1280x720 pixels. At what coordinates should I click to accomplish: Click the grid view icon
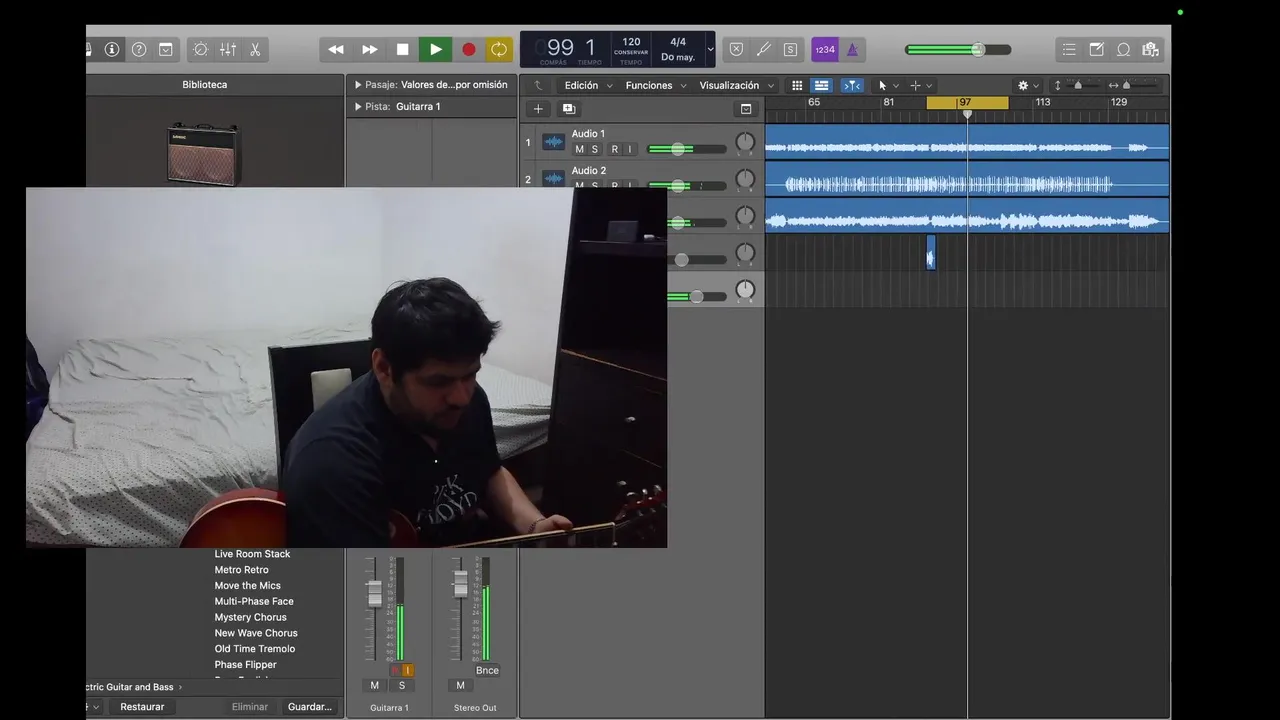pos(797,85)
